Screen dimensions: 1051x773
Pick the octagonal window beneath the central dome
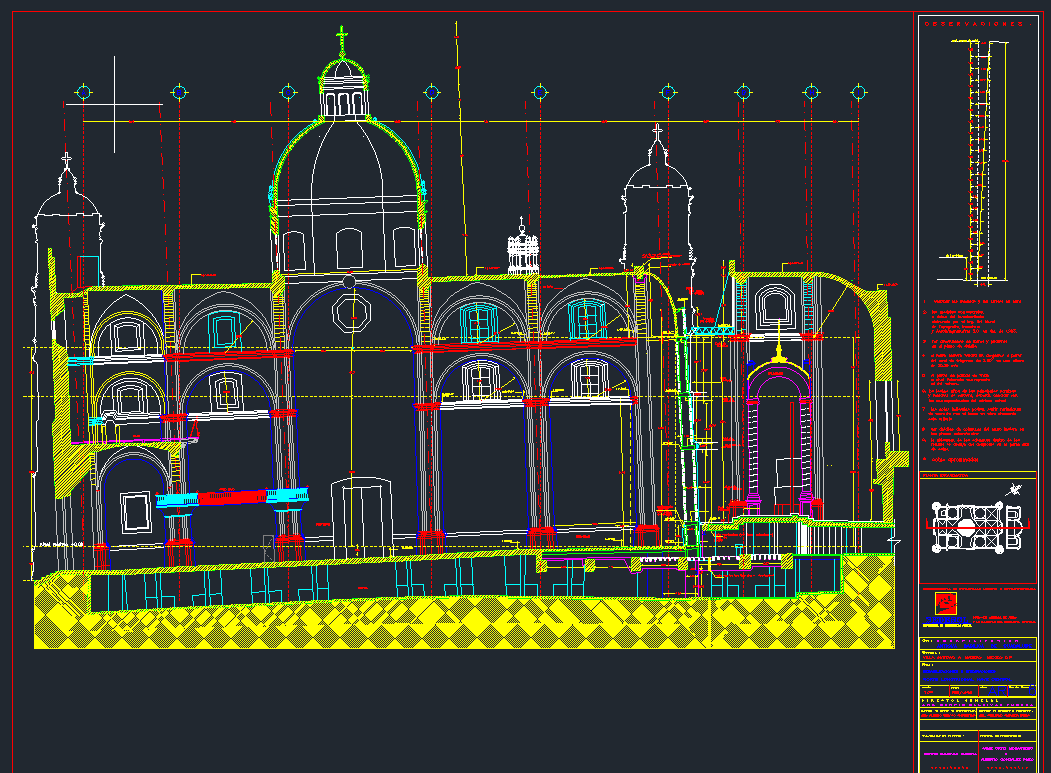(351, 312)
